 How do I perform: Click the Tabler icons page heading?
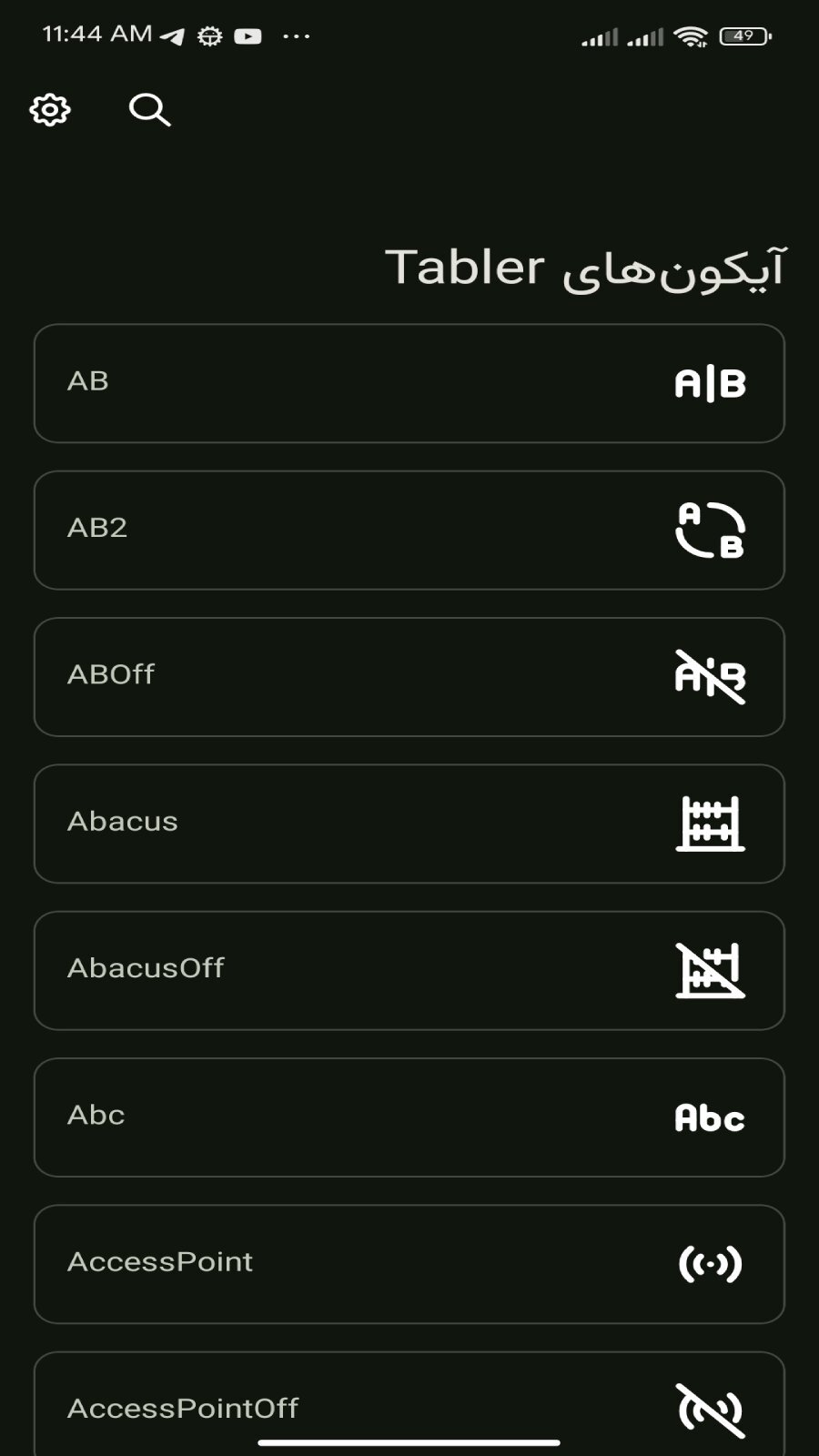pyautogui.click(x=585, y=268)
